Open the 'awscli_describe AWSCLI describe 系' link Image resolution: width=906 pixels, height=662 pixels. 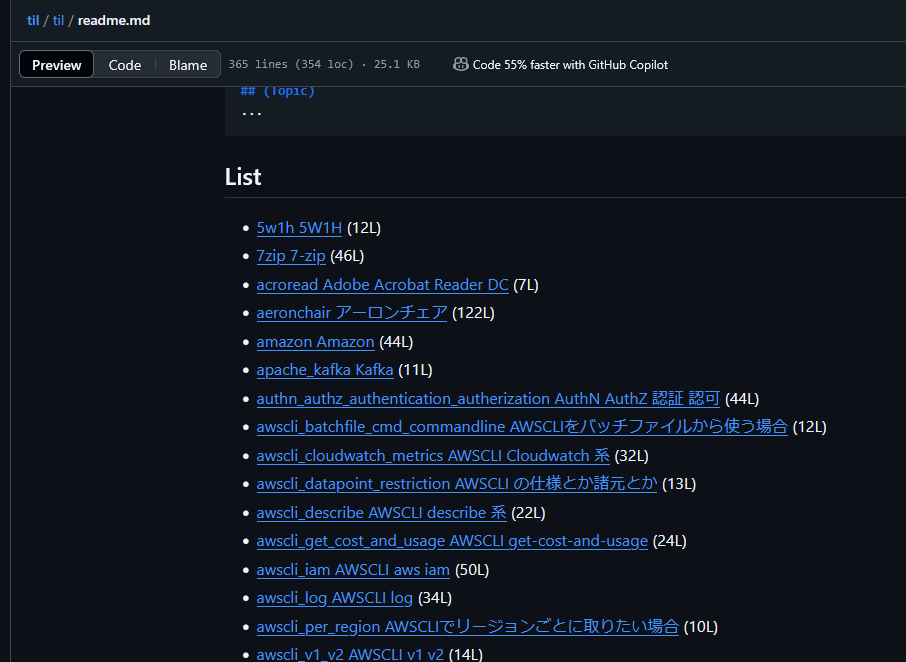(381, 513)
